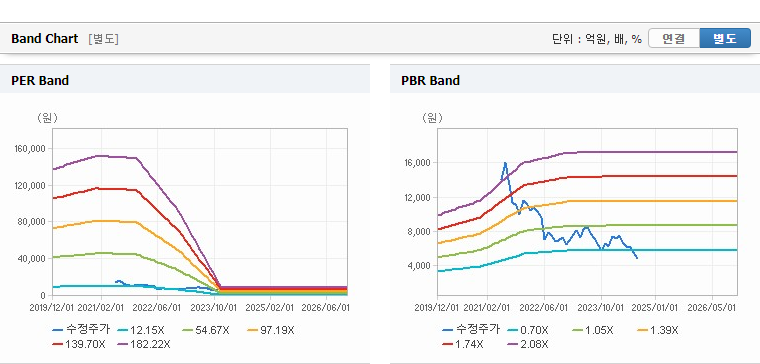Click the (원) unit label above PBR chart
Screen dimensions: 760x364
(x=432, y=118)
